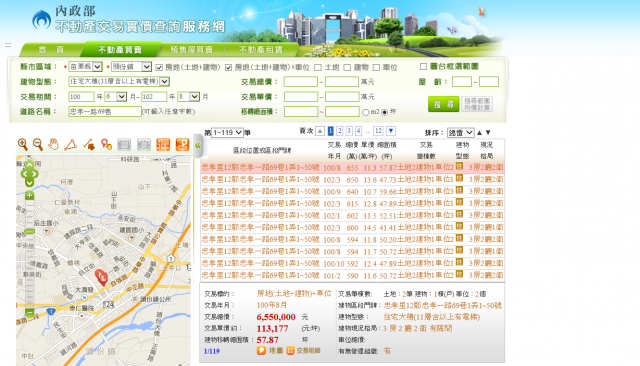This screenshot has height=366, width=640.
Task: Select the m2 area unit radio button
Action: click(365, 112)
